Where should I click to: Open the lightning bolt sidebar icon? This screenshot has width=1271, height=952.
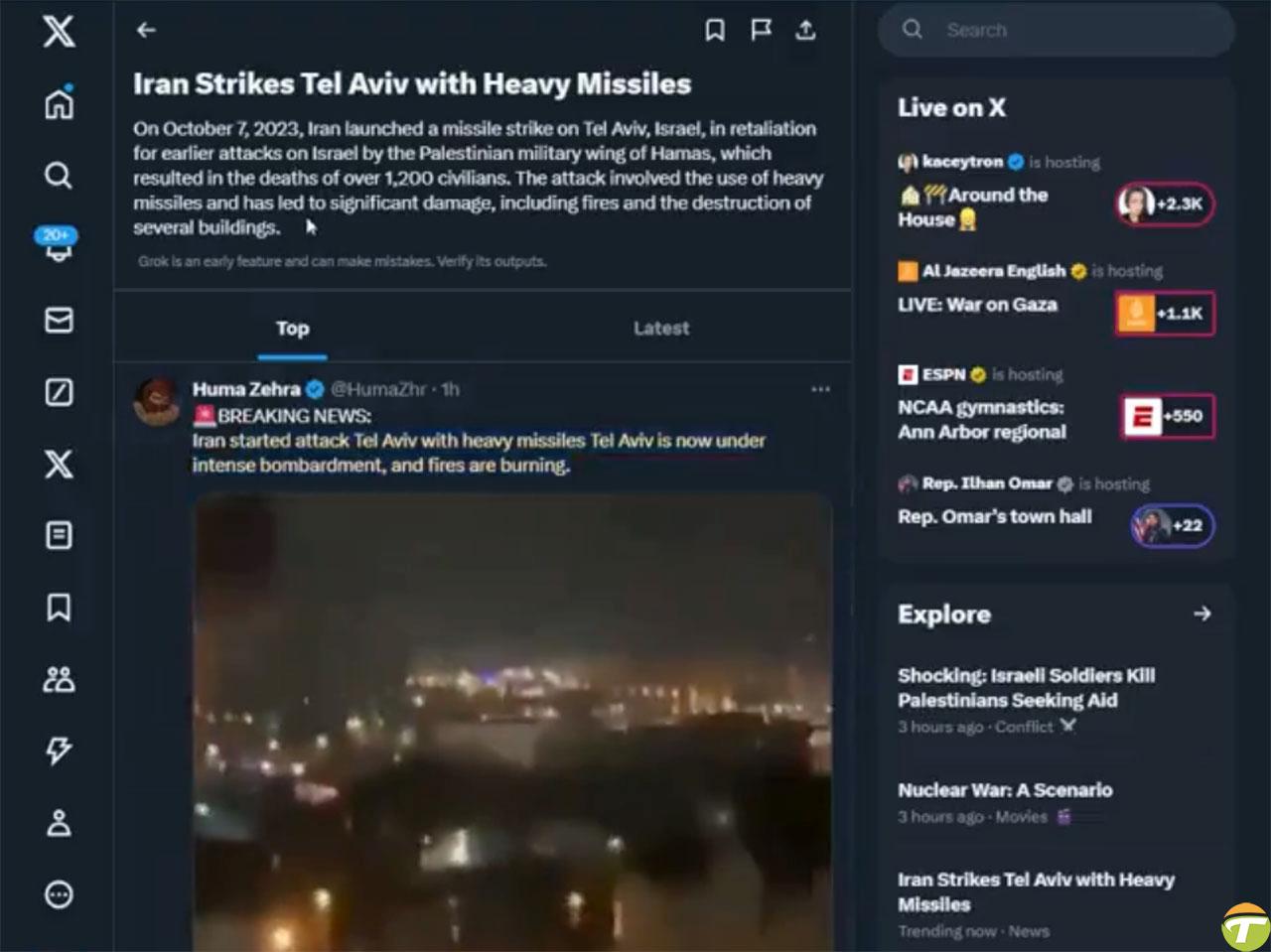(59, 751)
